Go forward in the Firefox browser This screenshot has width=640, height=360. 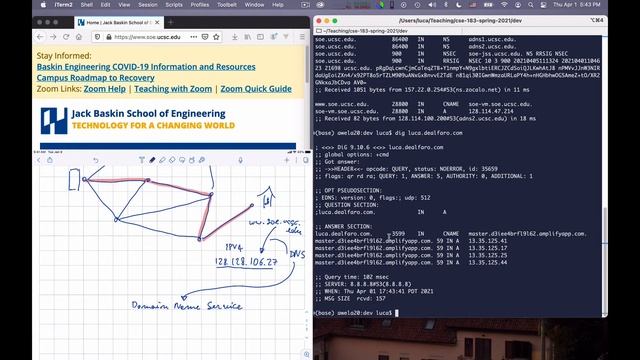53,37
